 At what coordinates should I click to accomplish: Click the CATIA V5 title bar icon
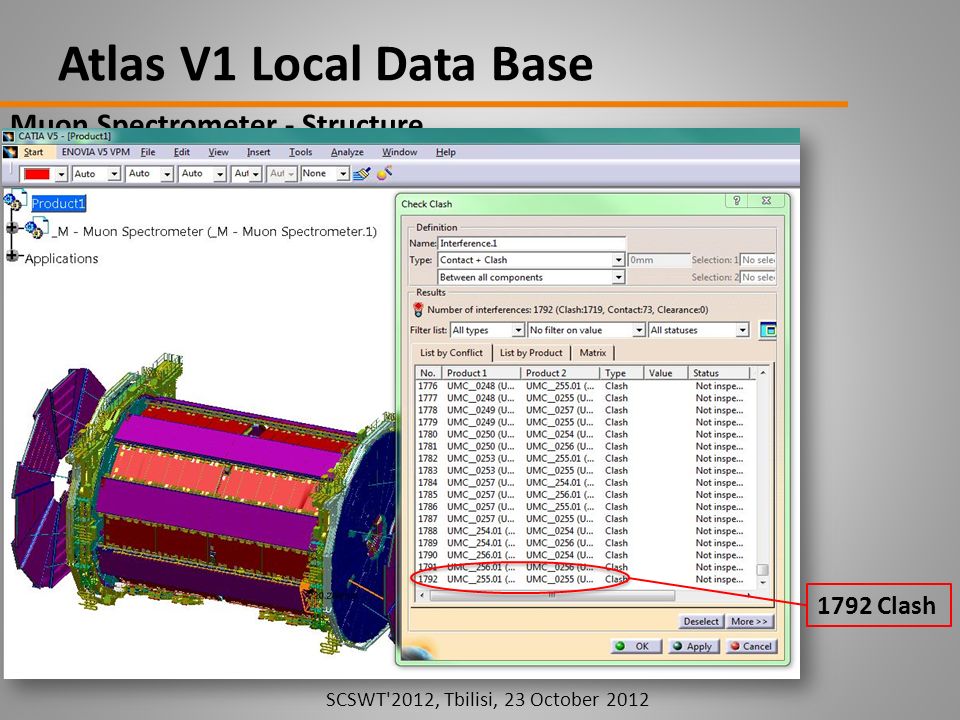(9, 136)
